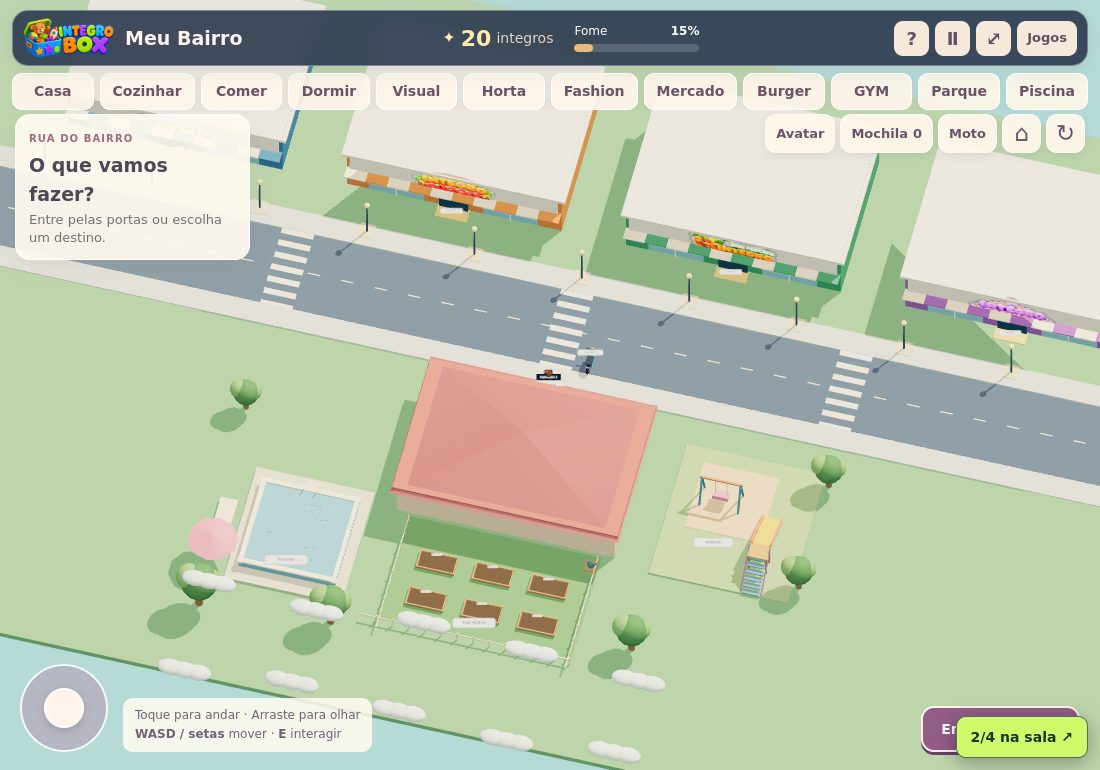Click the IntegroBox logo
Image resolution: width=1100 pixels, height=770 pixels.
pos(69,38)
